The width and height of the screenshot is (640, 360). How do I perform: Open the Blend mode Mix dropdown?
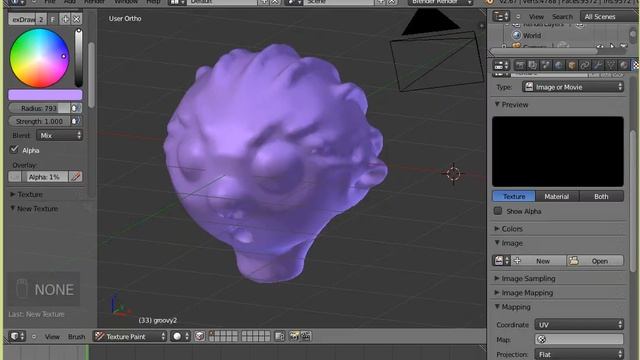(60, 135)
